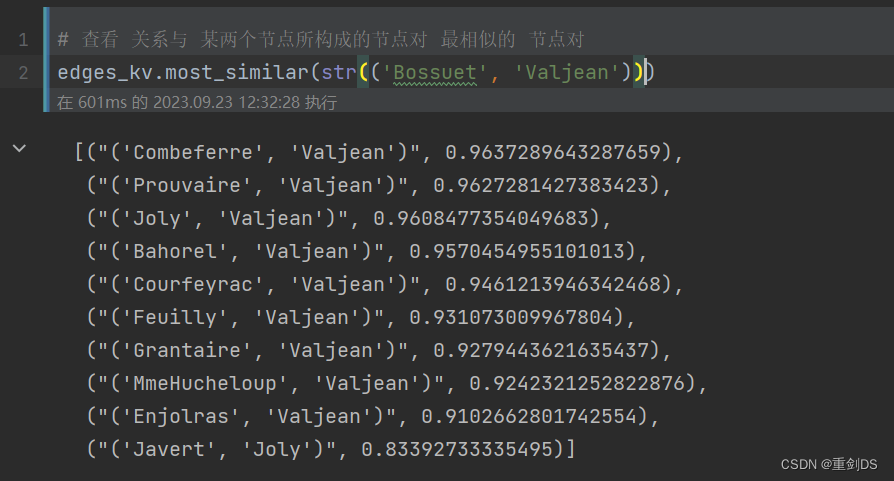
Task: Click the Combeferre, Valjean output row
Action: (x=379, y=153)
